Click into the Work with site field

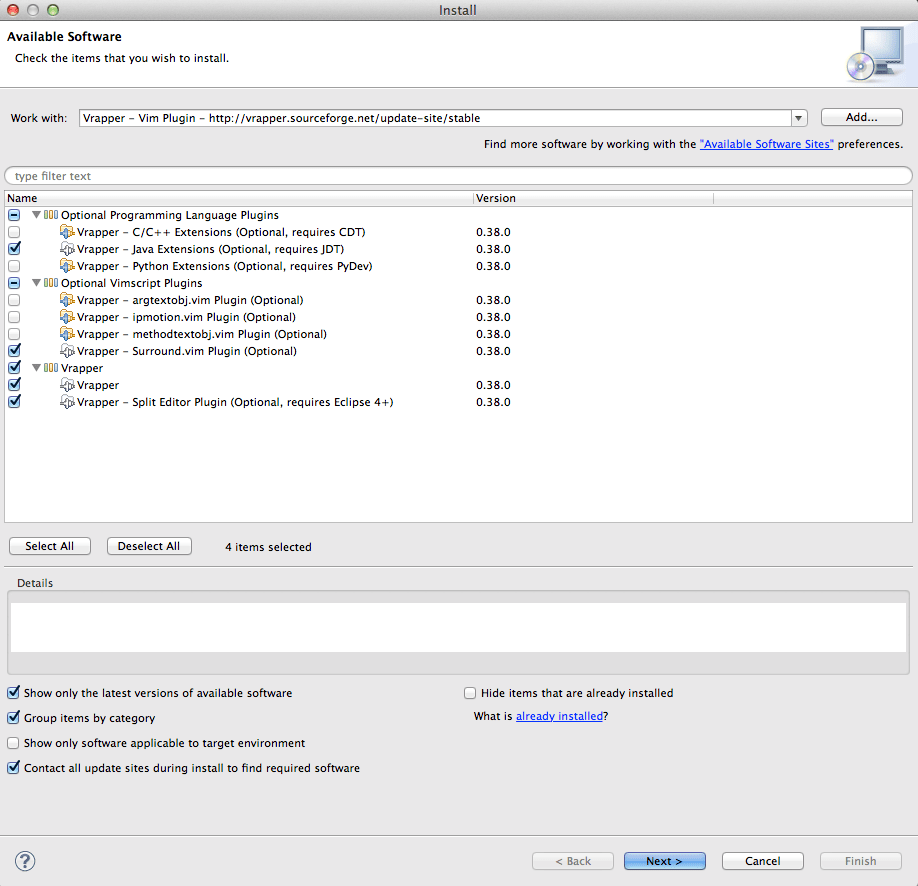tap(435, 118)
